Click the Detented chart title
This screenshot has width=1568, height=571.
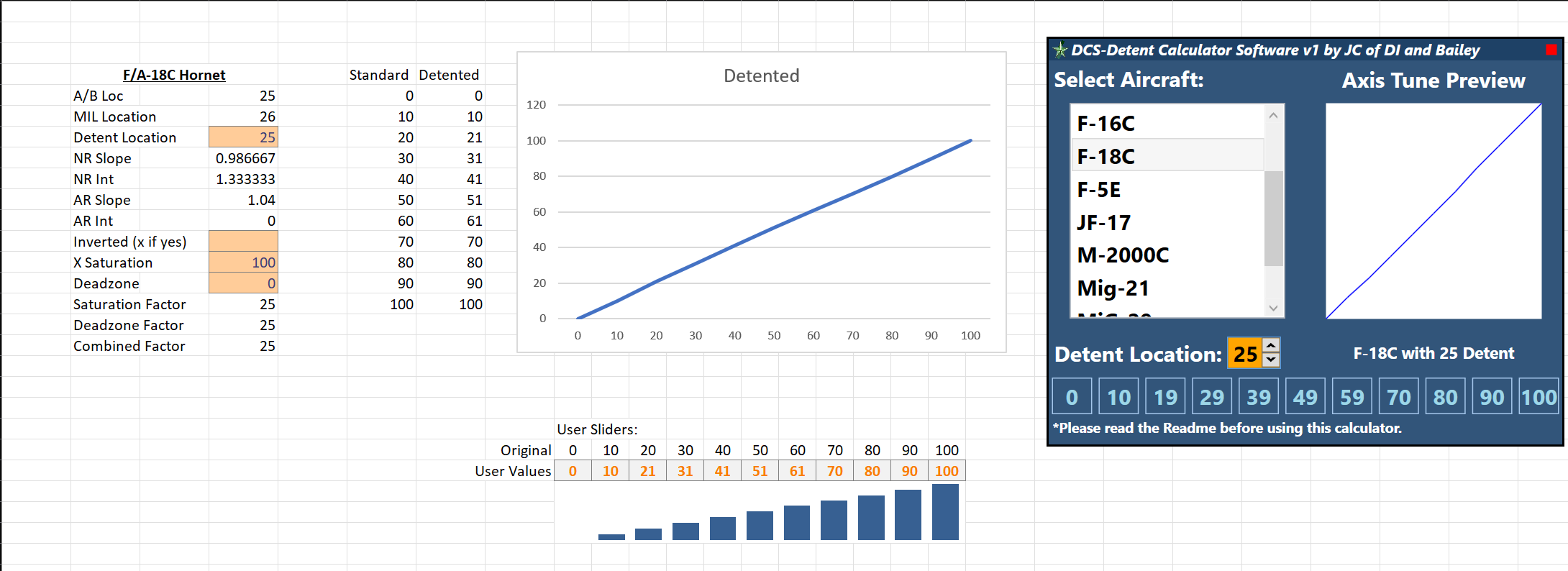[x=761, y=76]
